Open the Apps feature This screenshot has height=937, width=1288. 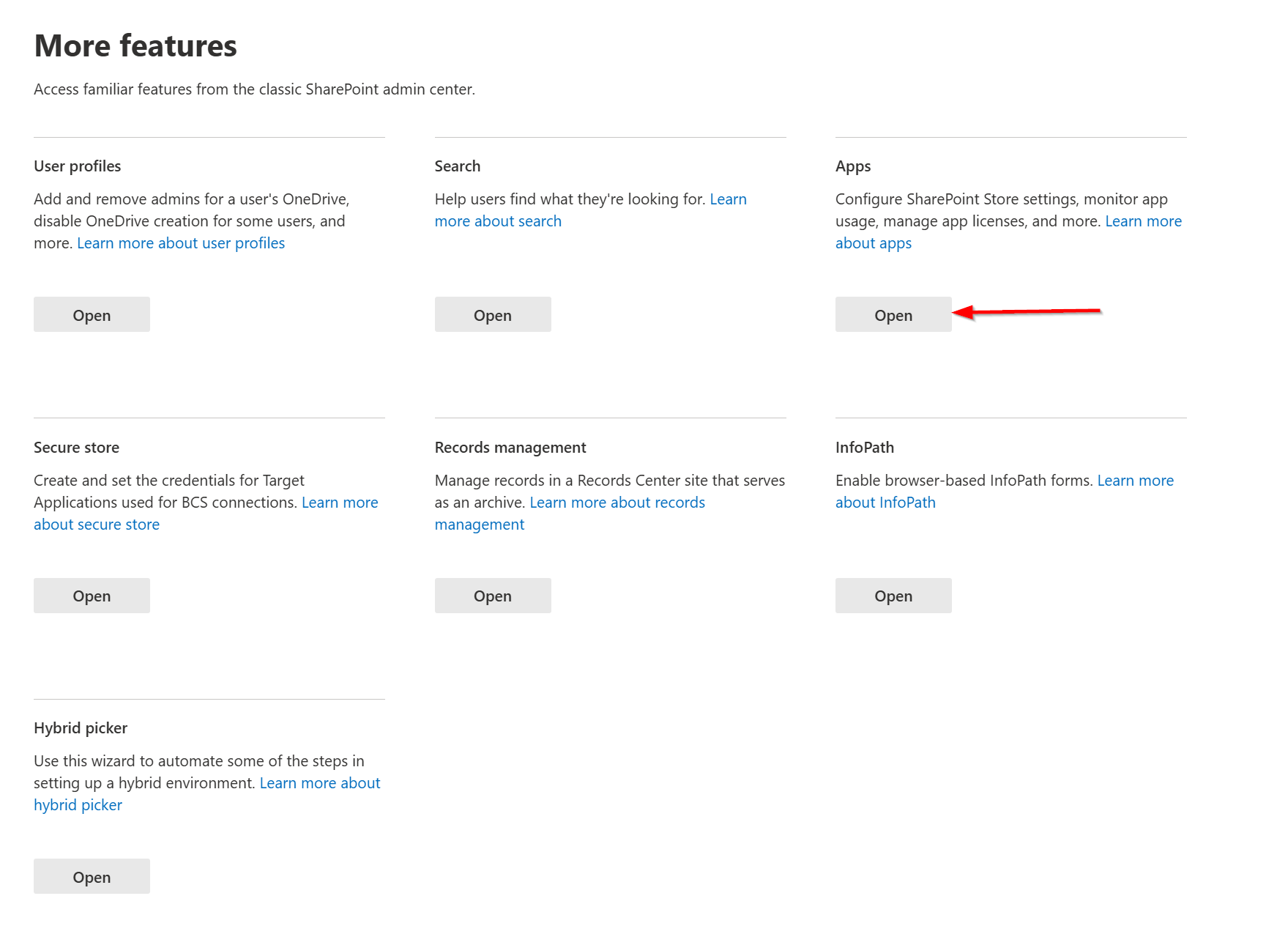[893, 314]
